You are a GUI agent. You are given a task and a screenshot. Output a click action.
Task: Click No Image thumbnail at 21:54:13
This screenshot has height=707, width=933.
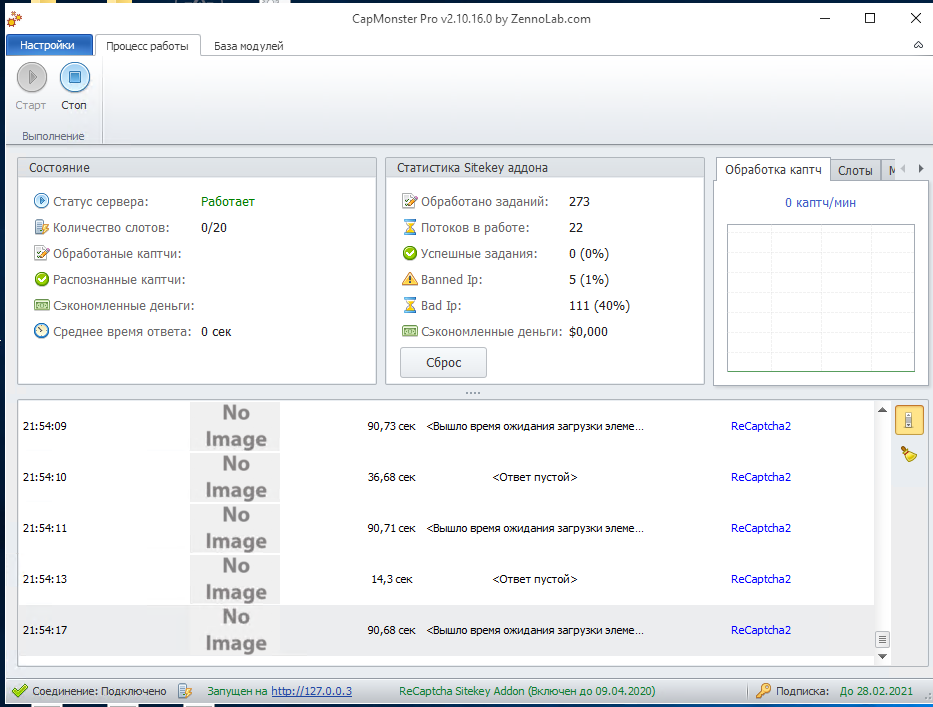point(235,579)
